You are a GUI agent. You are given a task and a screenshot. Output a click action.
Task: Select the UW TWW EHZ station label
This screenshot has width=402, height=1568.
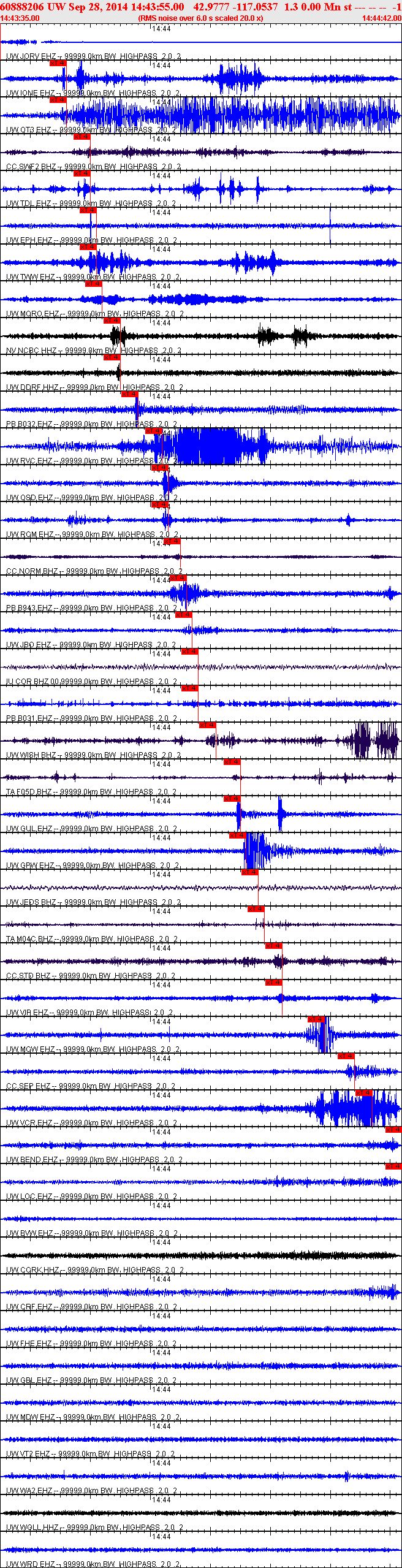coord(93,277)
